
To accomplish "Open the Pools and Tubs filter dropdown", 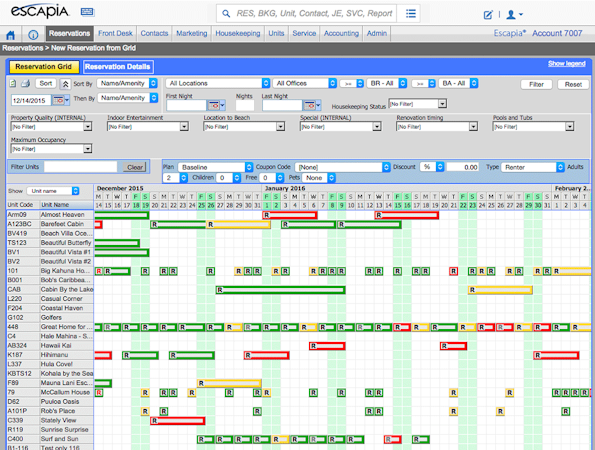I will (533, 127).
